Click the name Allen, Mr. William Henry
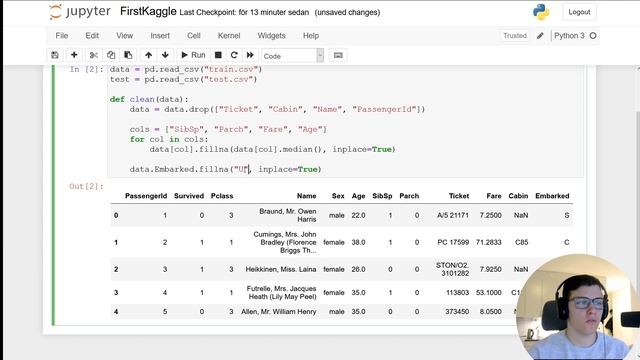 tap(279, 311)
